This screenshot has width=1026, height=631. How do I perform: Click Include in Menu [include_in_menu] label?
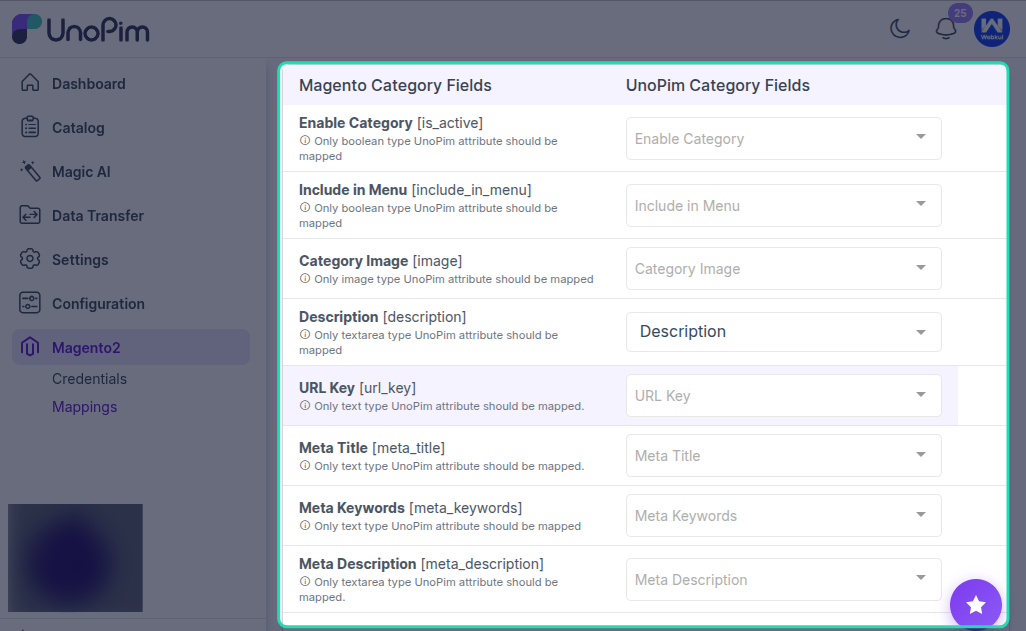click(415, 189)
